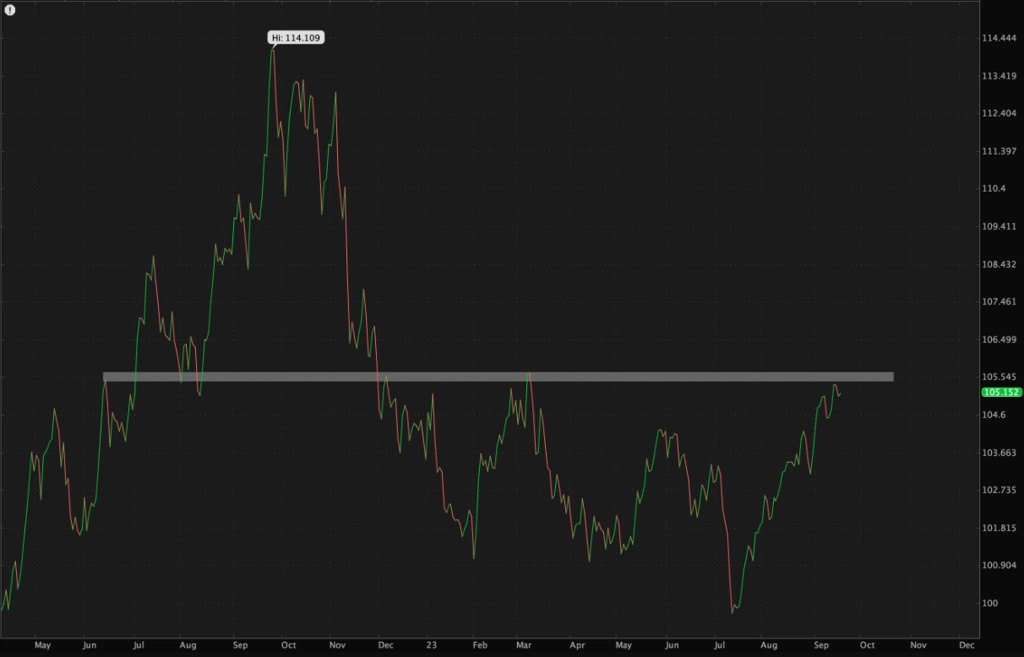Click the green 105.152 current price tag
This screenshot has width=1024, height=657.
coord(1001,393)
